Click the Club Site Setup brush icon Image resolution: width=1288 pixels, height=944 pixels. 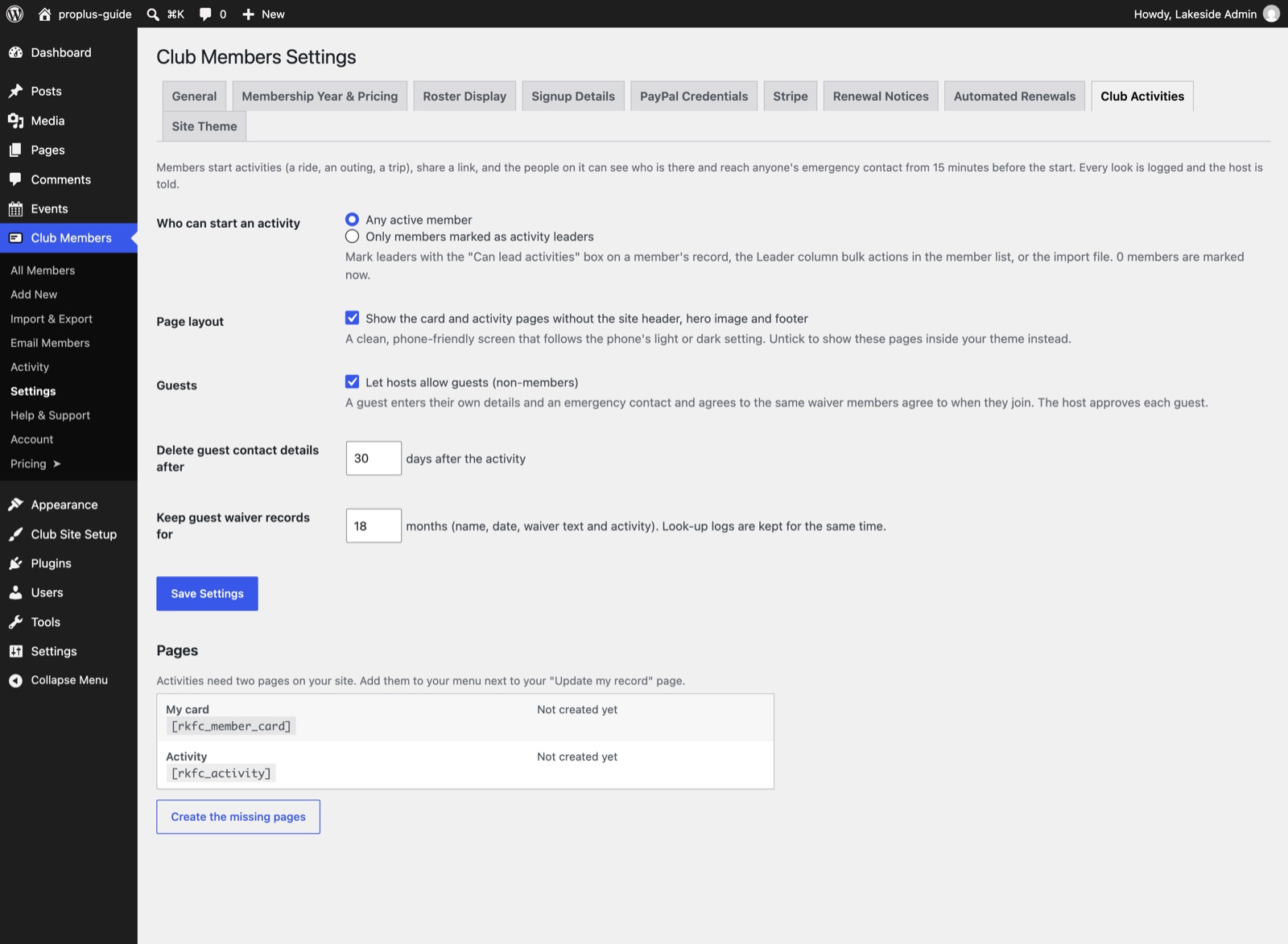pos(15,534)
